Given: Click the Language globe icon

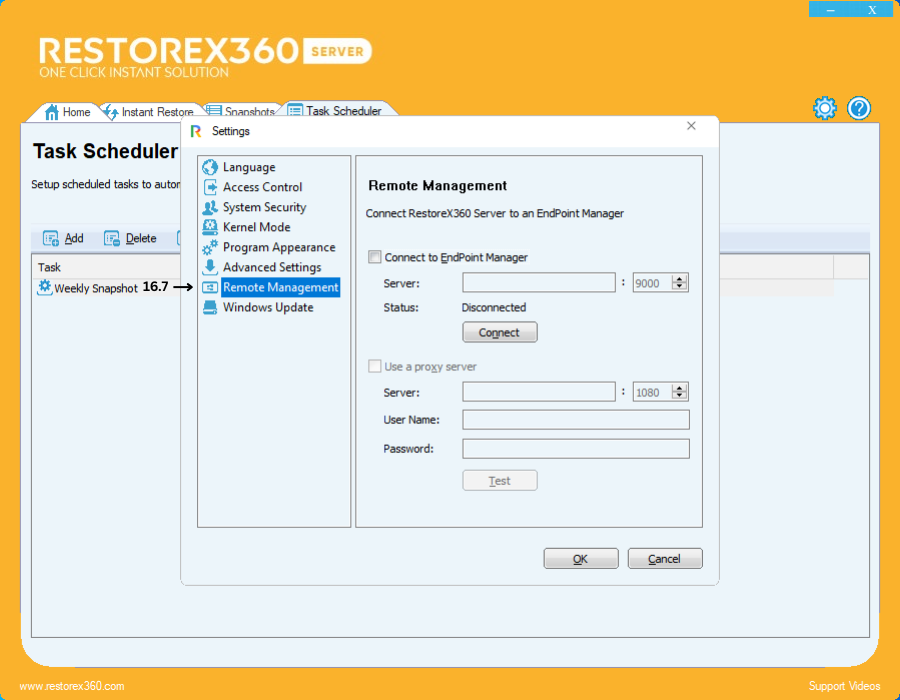Looking at the screenshot, I should coord(210,167).
